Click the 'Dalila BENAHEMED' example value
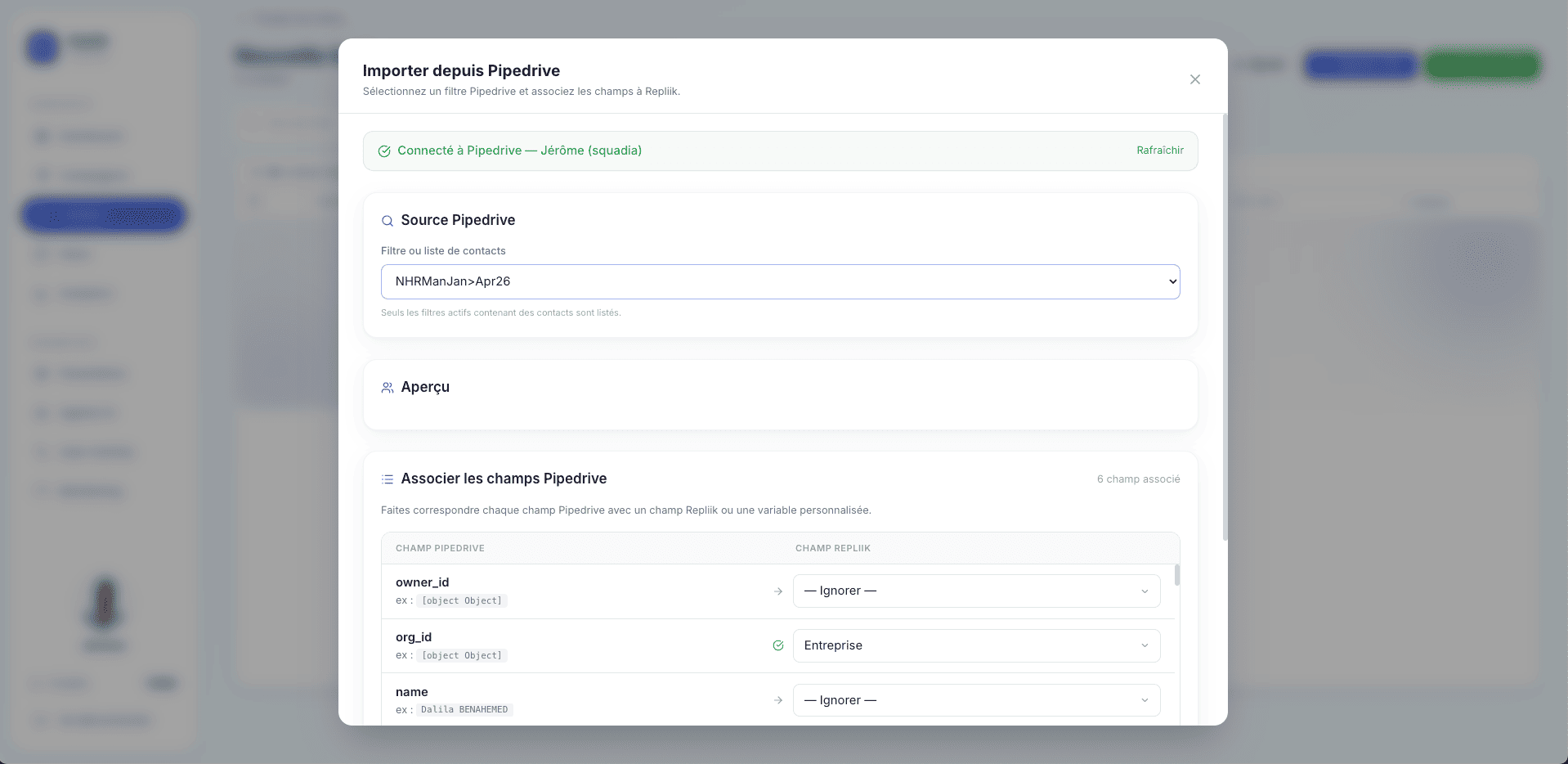1568x764 pixels. (464, 709)
